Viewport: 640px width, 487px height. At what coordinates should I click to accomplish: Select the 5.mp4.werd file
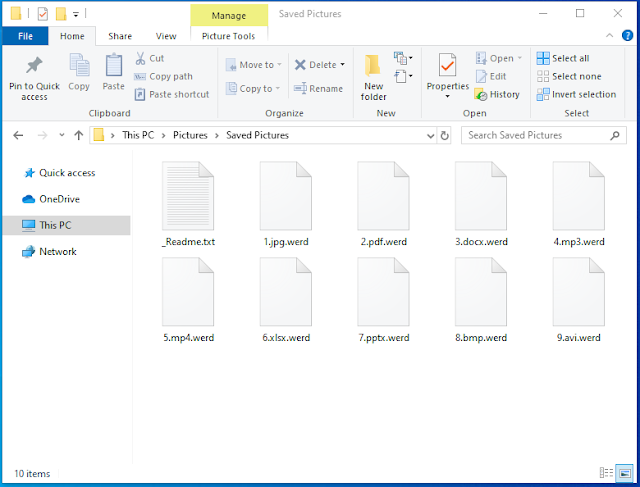(188, 300)
